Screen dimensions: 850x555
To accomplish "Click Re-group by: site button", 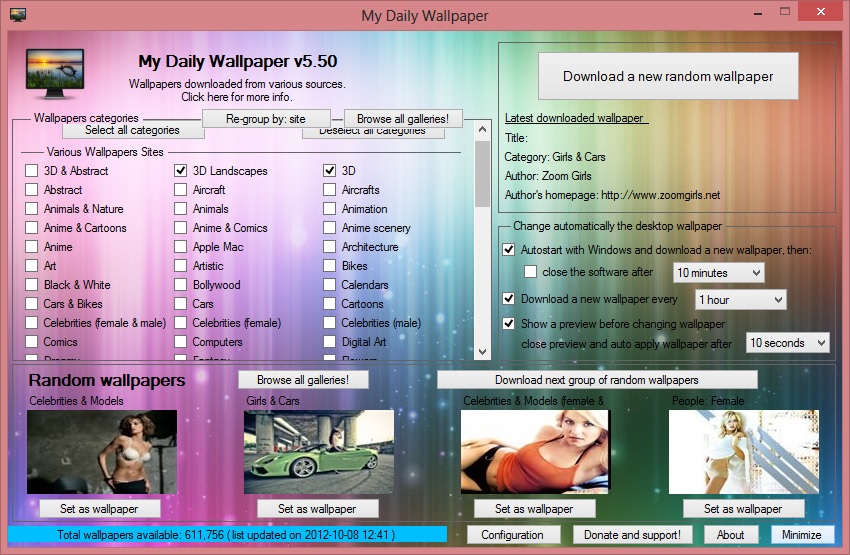I will [x=265, y=118].
